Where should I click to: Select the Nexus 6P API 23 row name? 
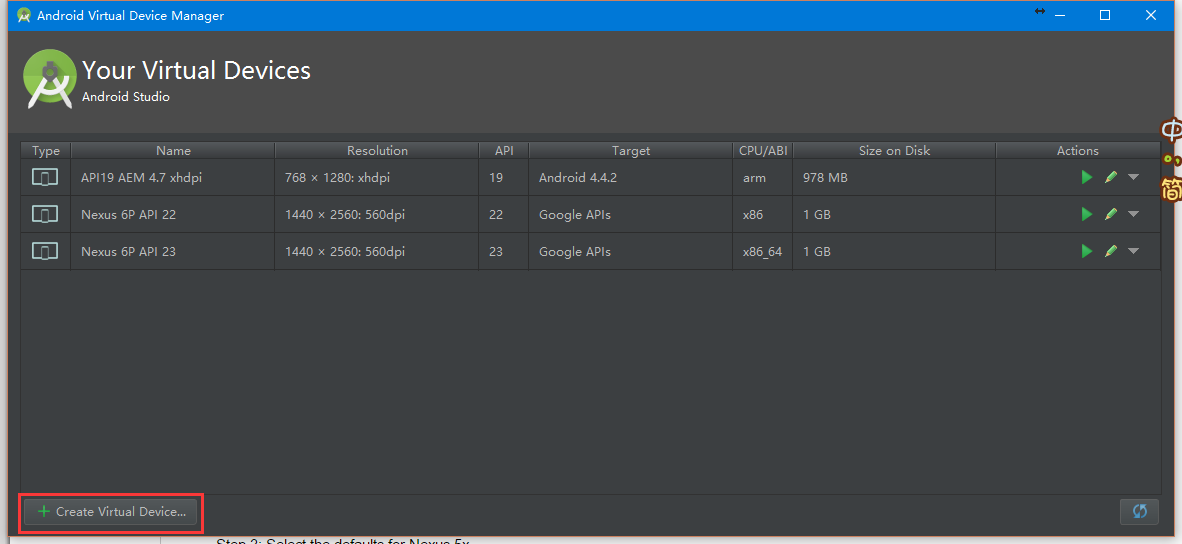point(129,251)
